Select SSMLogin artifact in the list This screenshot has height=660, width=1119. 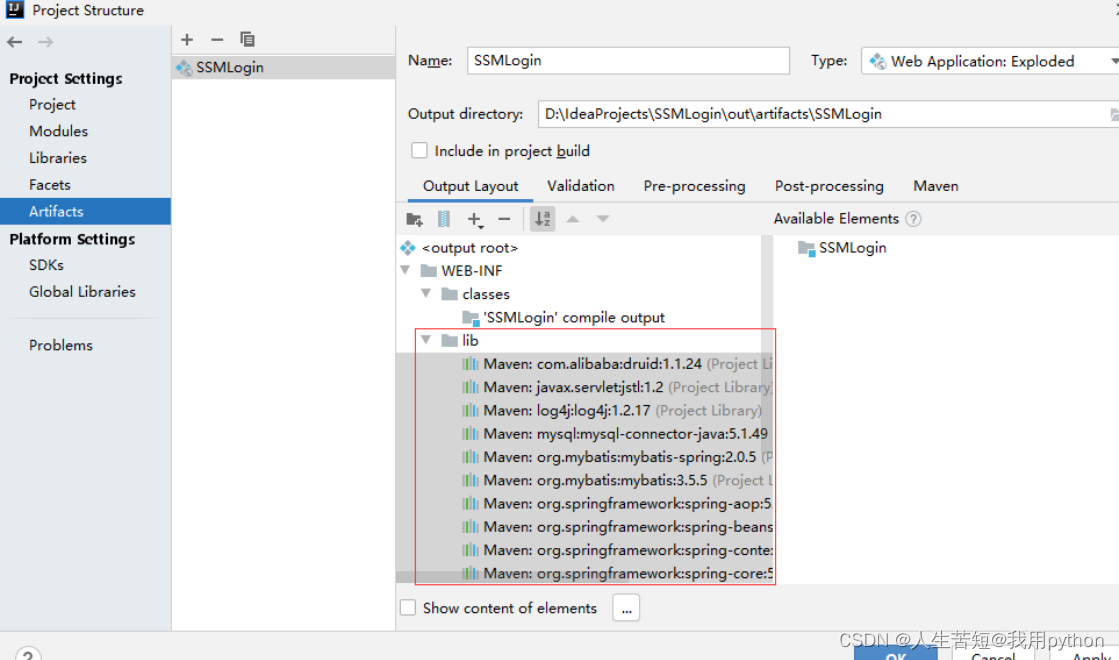tap(283, 67)
